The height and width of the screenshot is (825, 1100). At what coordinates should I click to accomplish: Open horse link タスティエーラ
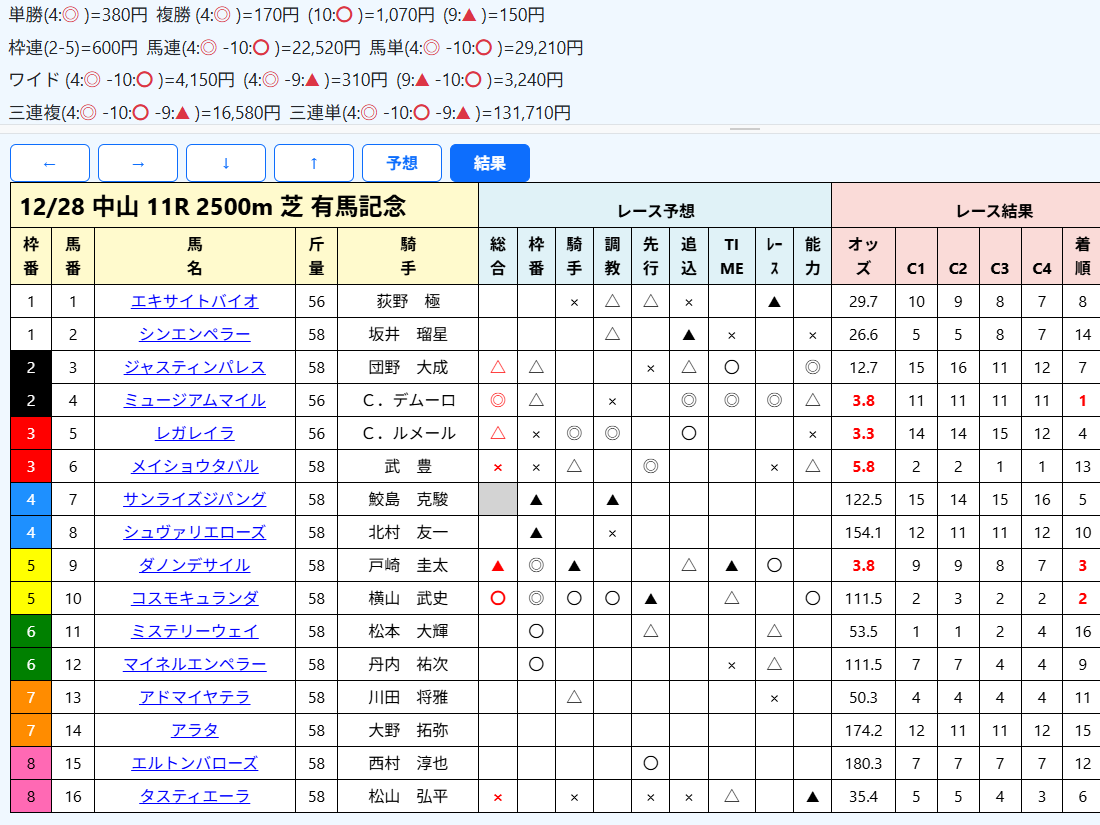(x=195, y=796)
